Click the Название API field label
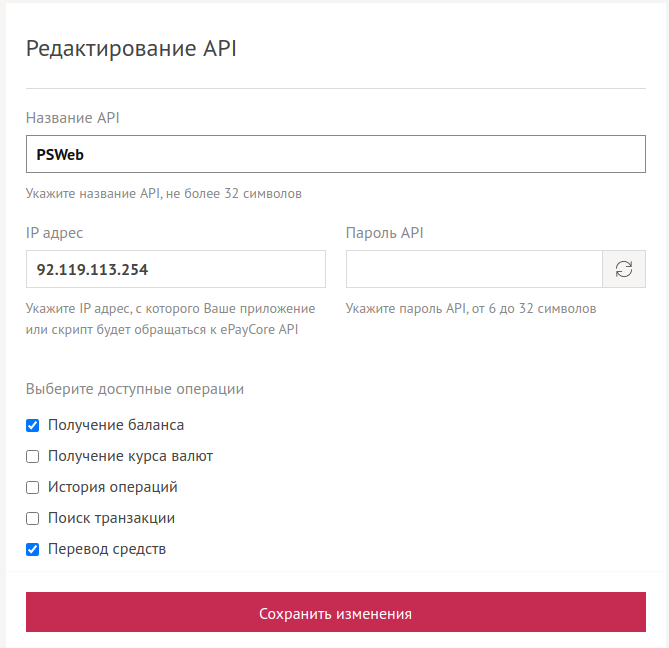The image size is (669, 648). [x=73, y=118]
